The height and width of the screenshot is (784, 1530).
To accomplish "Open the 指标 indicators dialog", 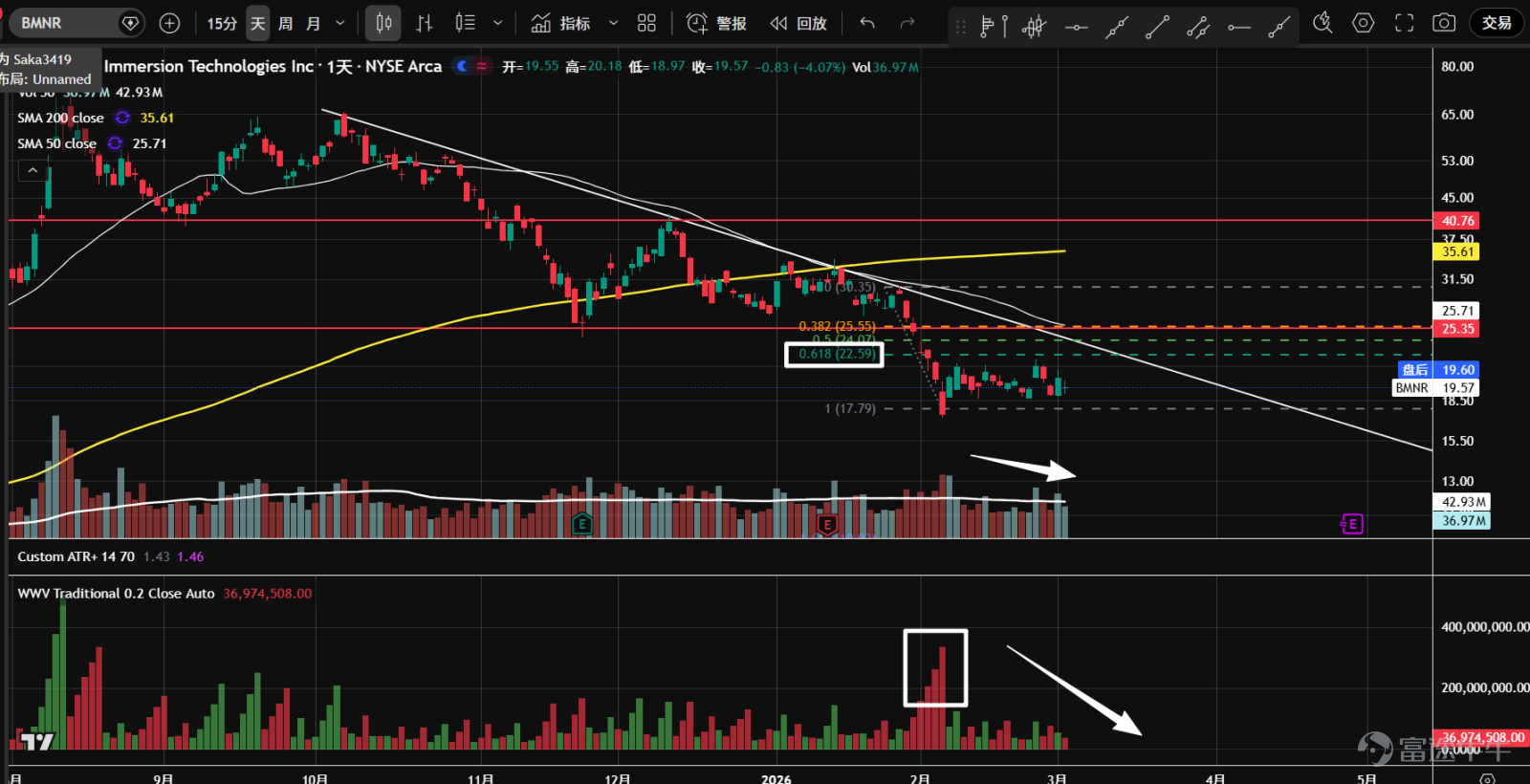I will pos(561,23).
